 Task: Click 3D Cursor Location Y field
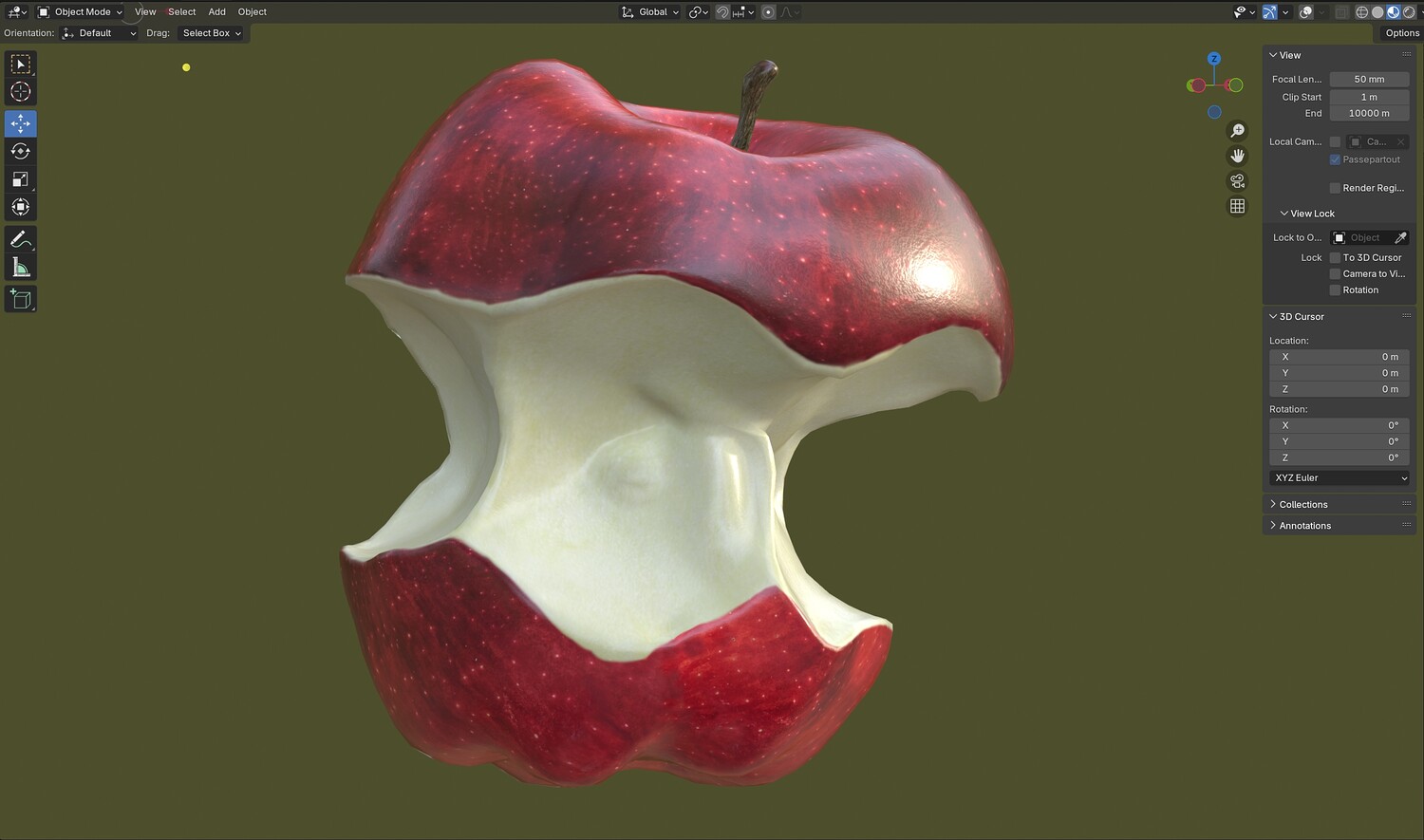(1339, 373)
